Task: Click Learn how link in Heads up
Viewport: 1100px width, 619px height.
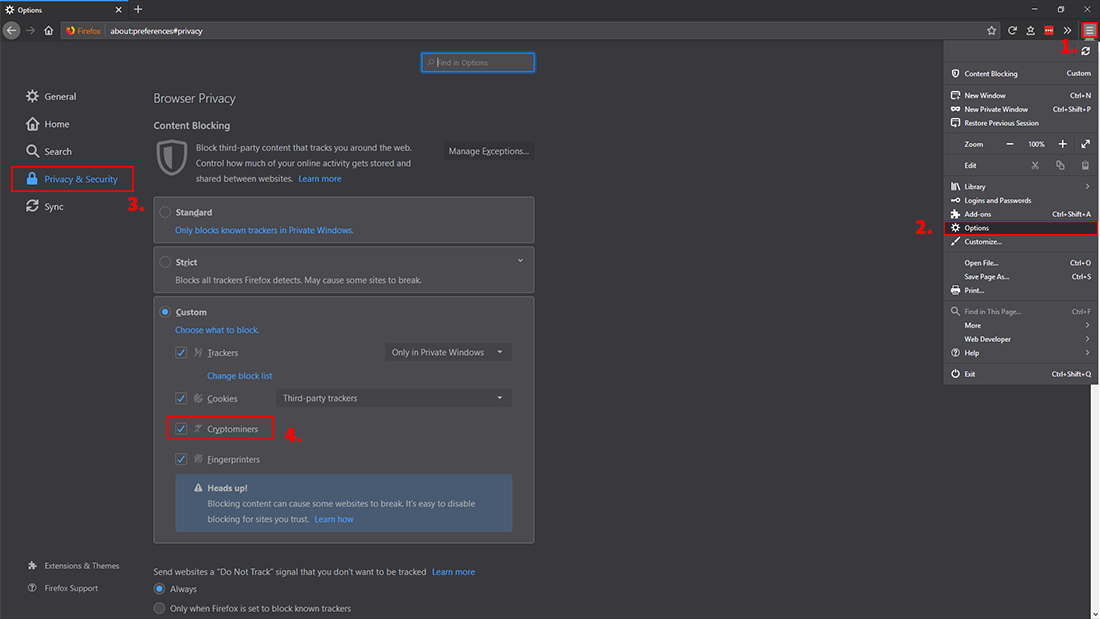Action: click(x=334, y=519)
